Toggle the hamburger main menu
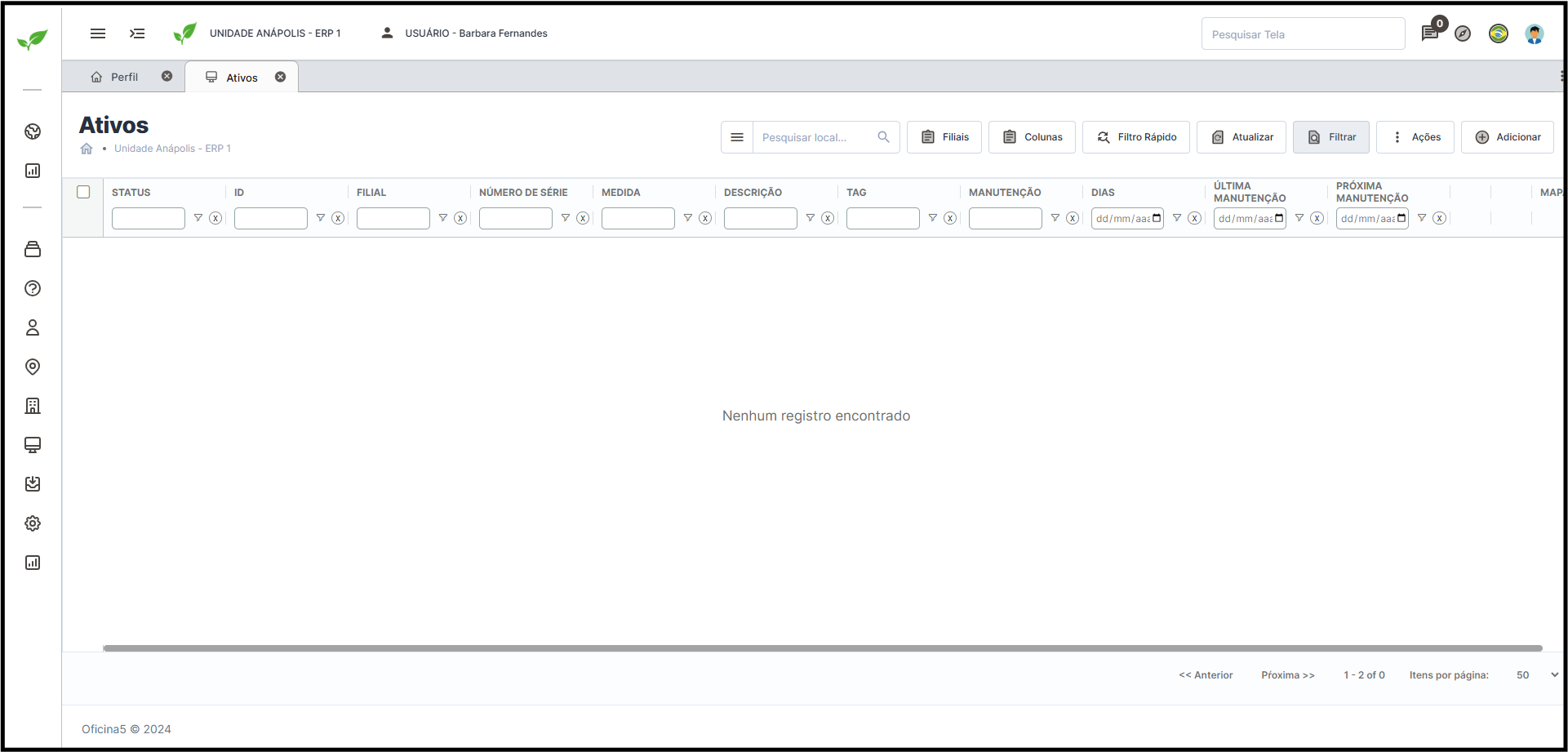1568x752 pixels. [98, 33]
